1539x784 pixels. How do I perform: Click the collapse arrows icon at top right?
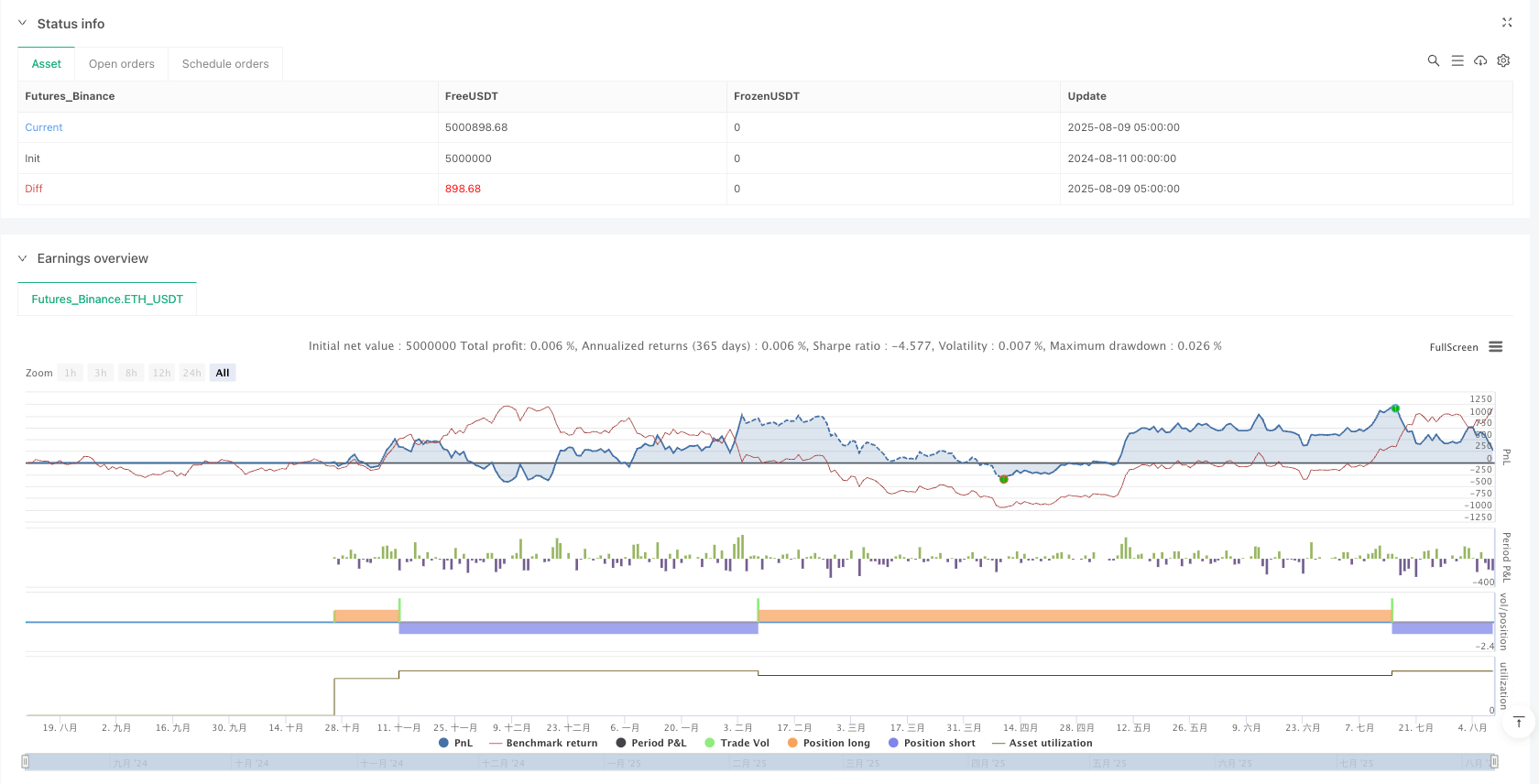1507,23
